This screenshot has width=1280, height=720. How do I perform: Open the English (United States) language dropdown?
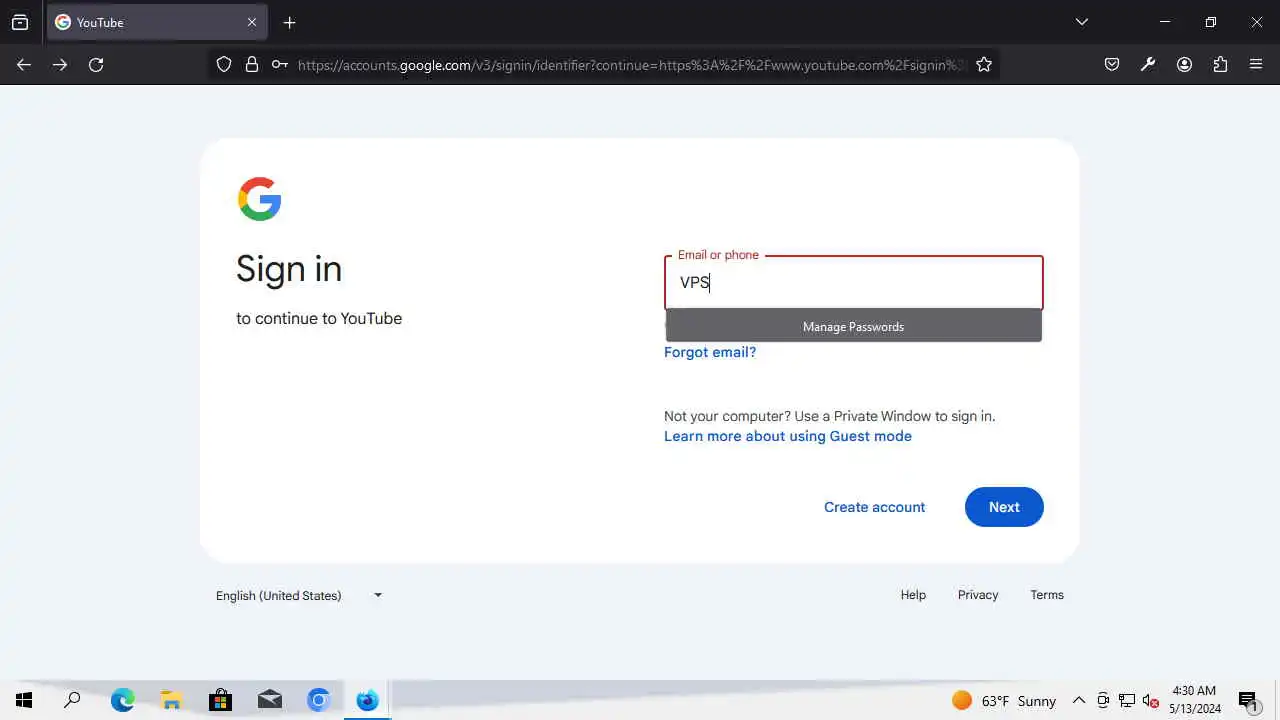299,595
